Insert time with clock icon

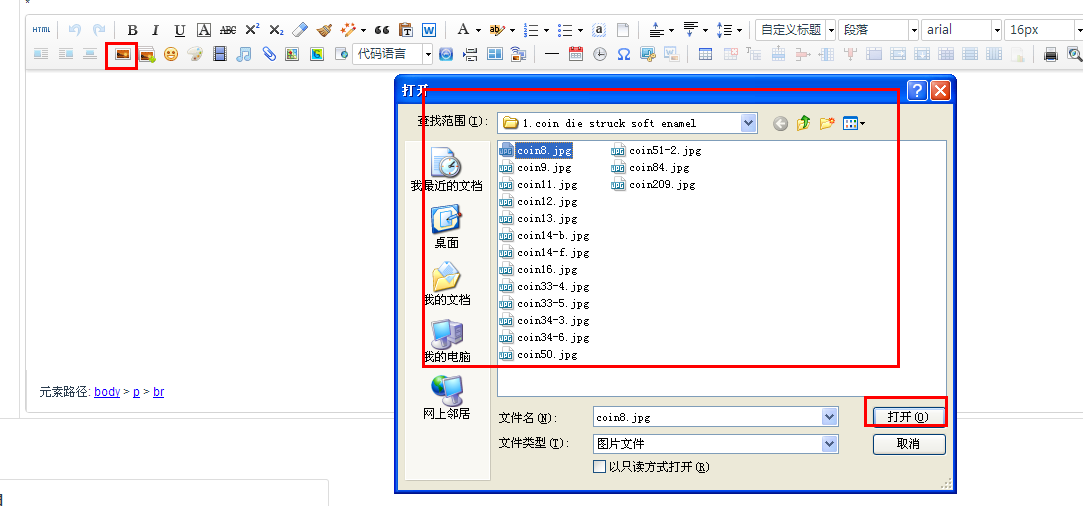coord(600,54)
